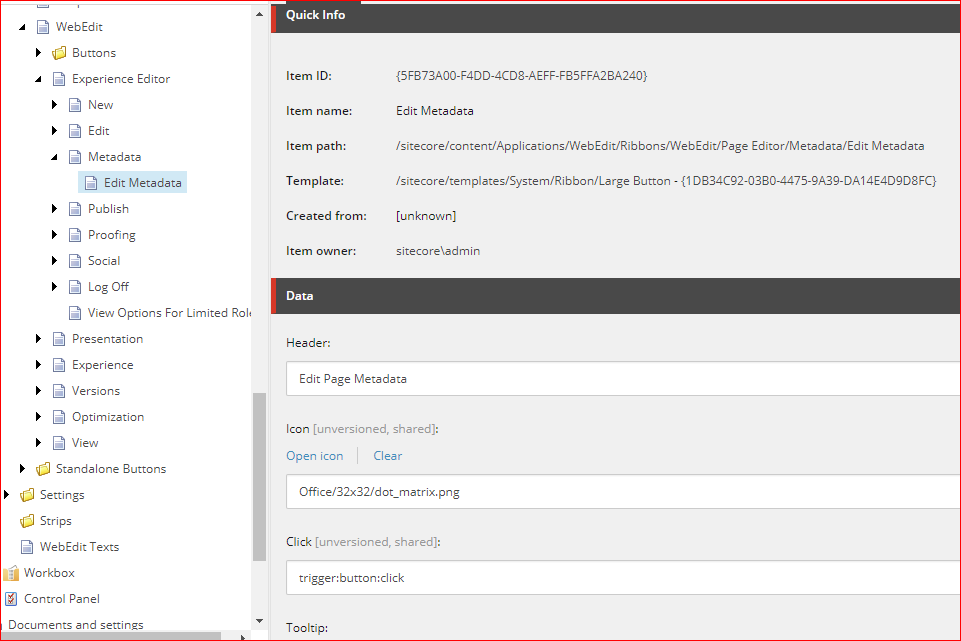Click the WebEdit Texts document icon
961x641 pixels.
[27, 547]
